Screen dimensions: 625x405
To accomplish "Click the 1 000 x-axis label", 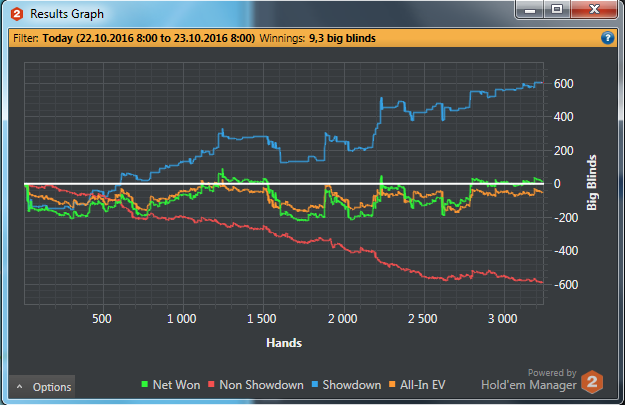I will 181,319.
